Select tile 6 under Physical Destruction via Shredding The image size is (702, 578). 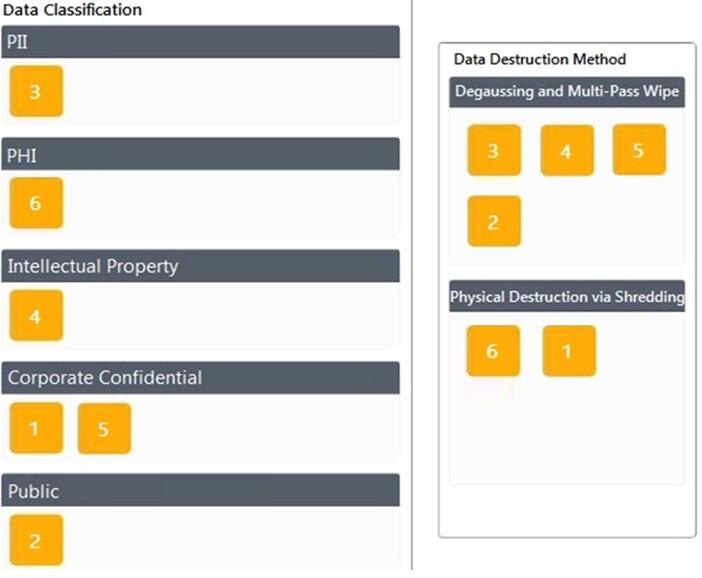[493, 351]
